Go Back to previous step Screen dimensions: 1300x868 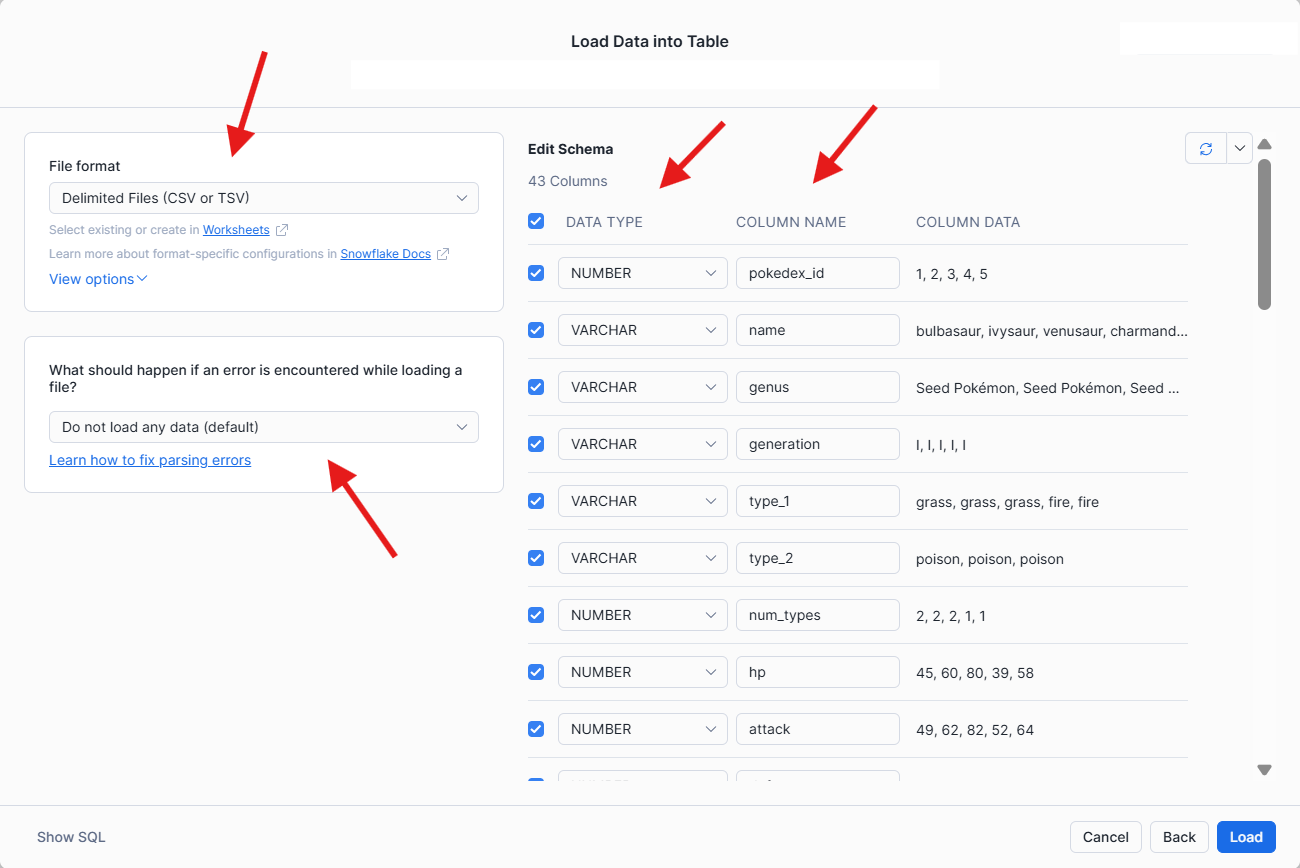click(1179, 837)
